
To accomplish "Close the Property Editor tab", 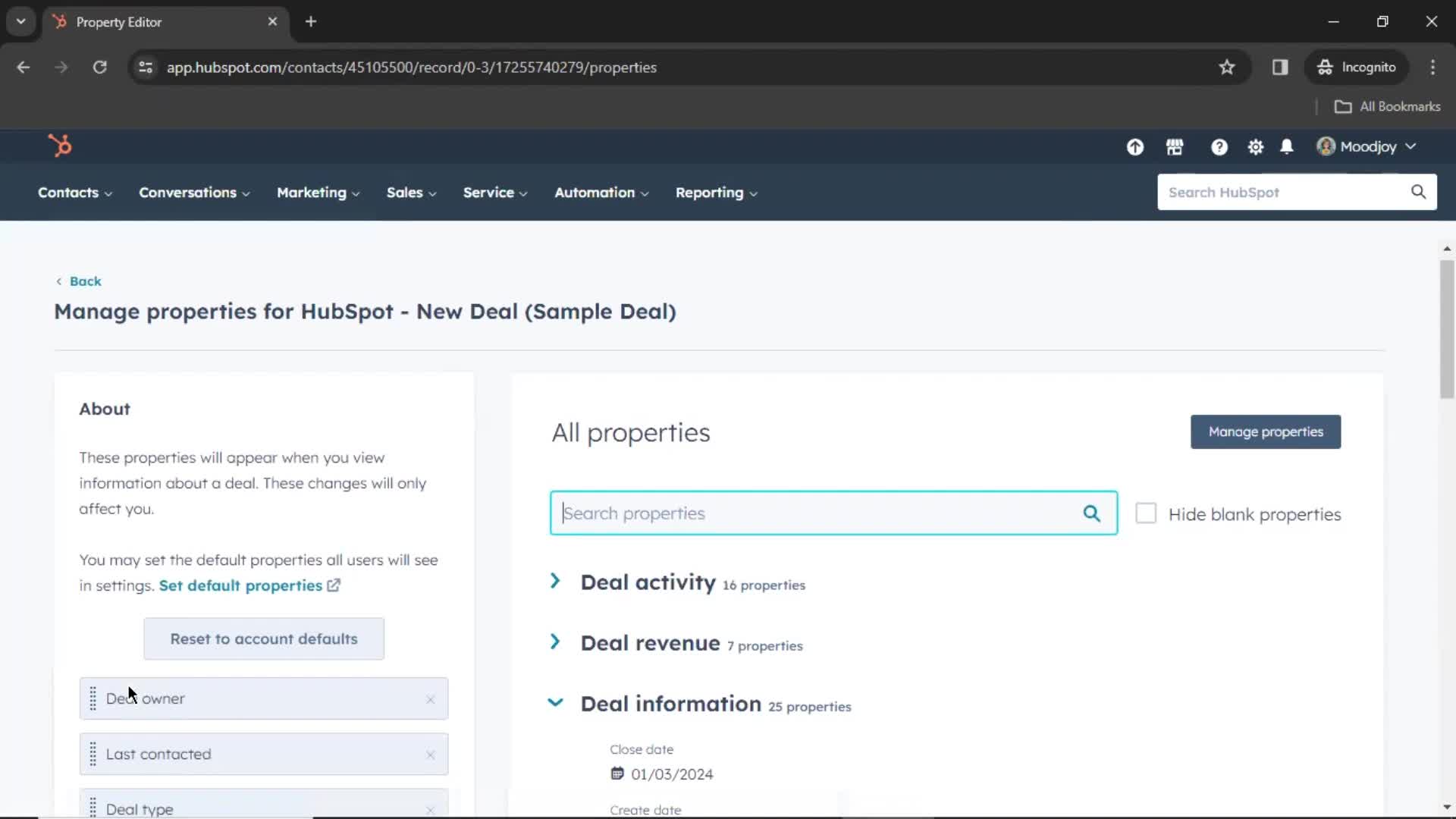I will [272, 21].
